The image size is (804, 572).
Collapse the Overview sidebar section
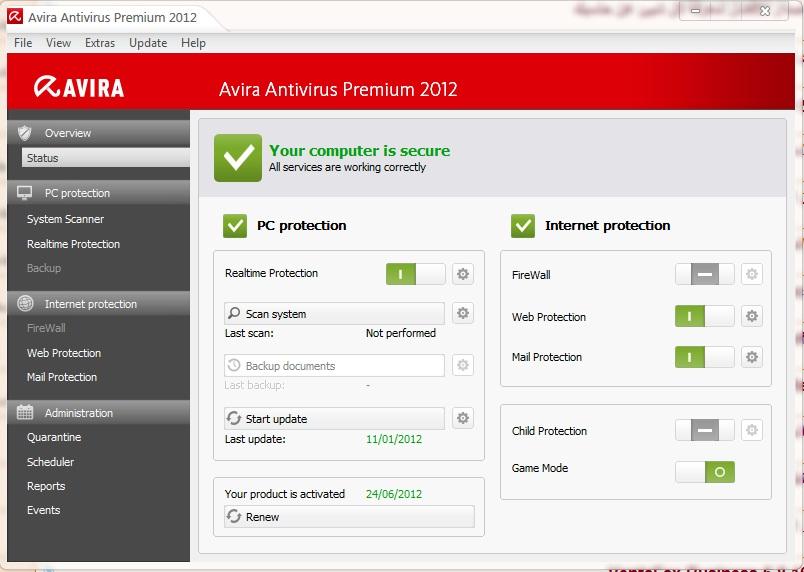(98, 133)
